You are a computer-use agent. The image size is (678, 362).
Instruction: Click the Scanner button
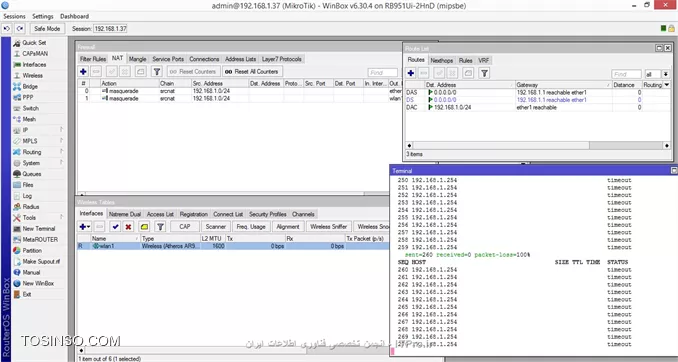[216, 227]
